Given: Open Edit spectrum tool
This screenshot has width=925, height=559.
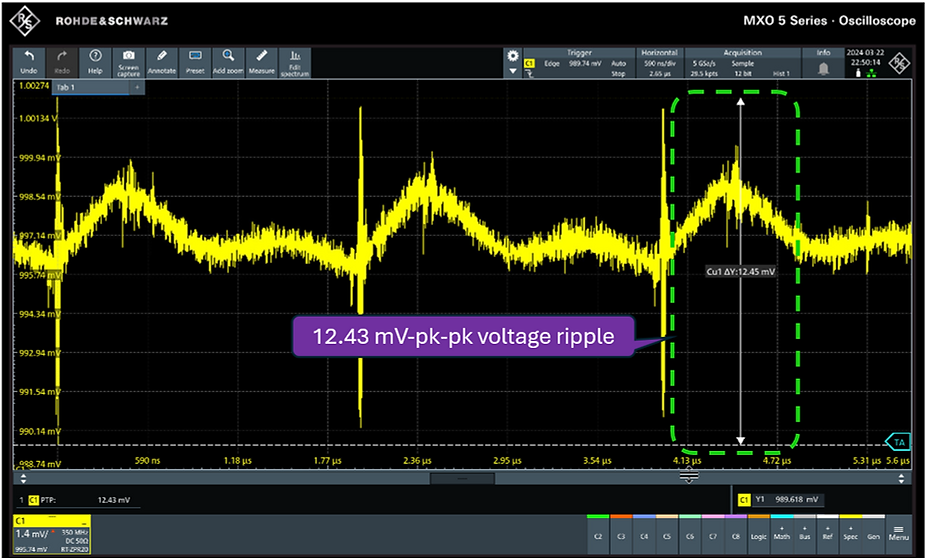Looking at the screenshot, I should 295,63.
